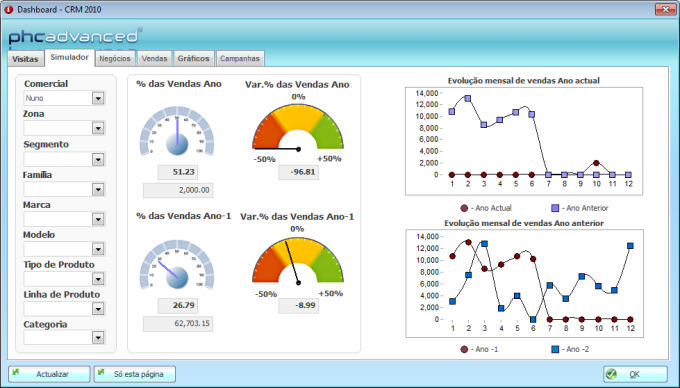Click the icon on Só esta página button

click(102, 372)
